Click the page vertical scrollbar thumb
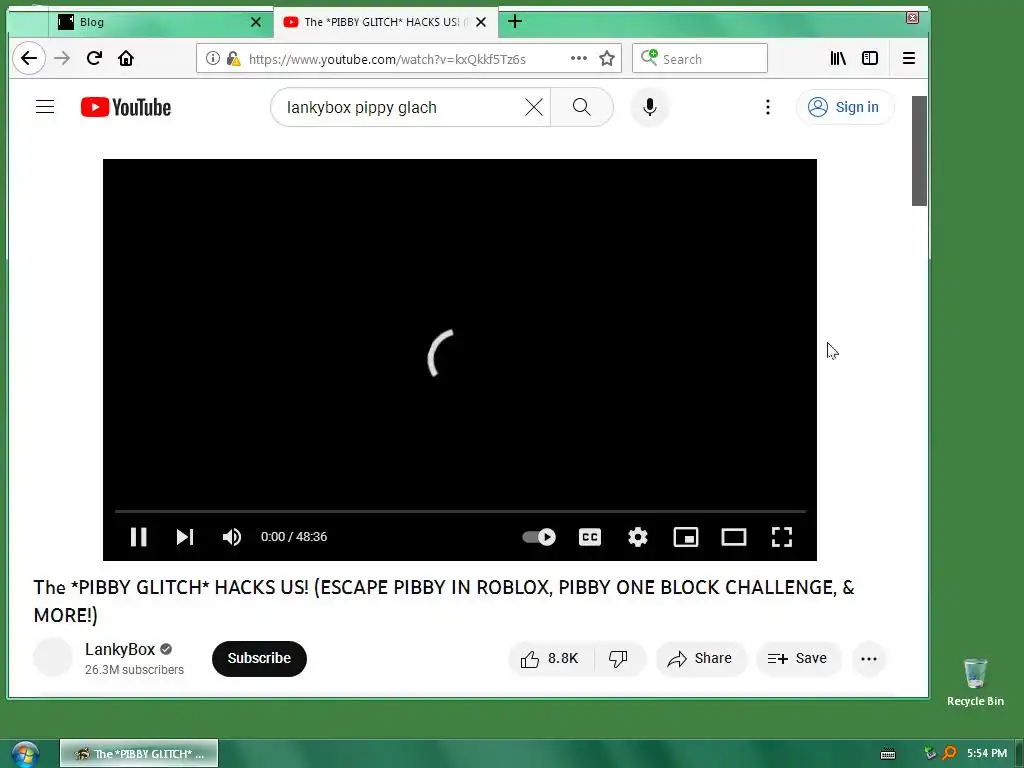 [919, 151]
